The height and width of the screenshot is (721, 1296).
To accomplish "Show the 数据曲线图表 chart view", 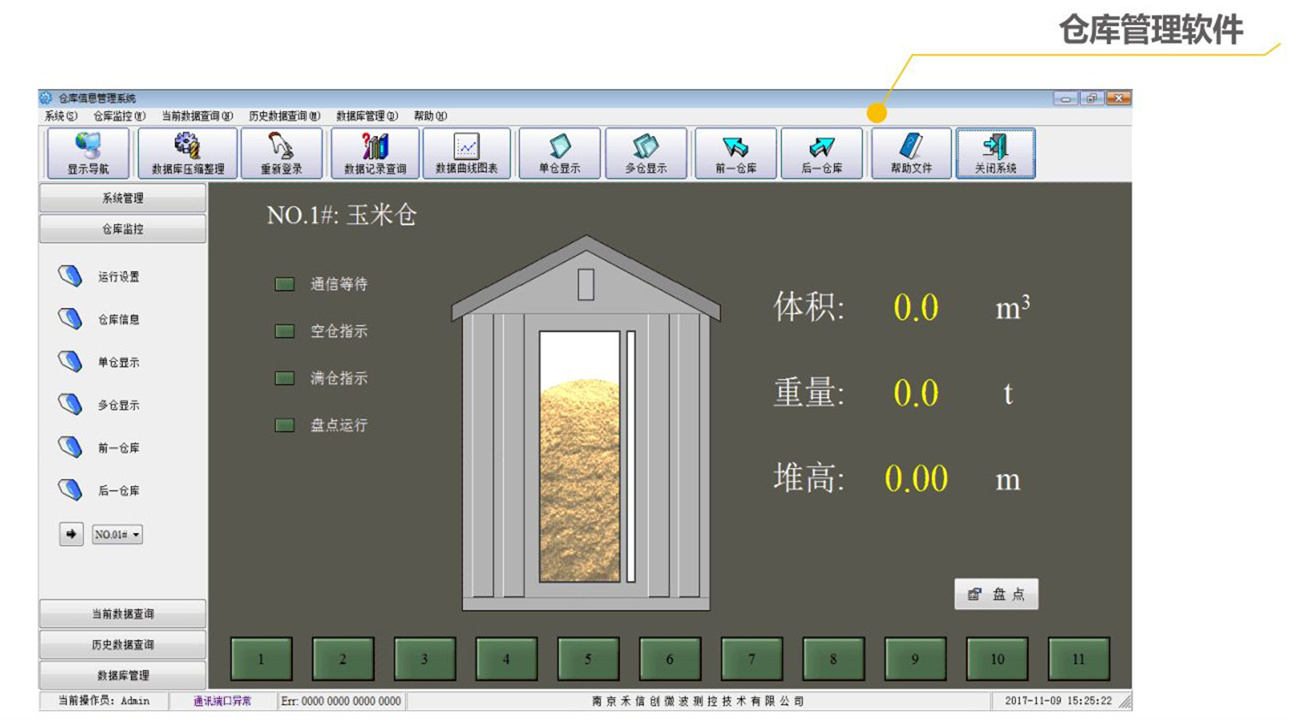I will (x=466, y=153).
